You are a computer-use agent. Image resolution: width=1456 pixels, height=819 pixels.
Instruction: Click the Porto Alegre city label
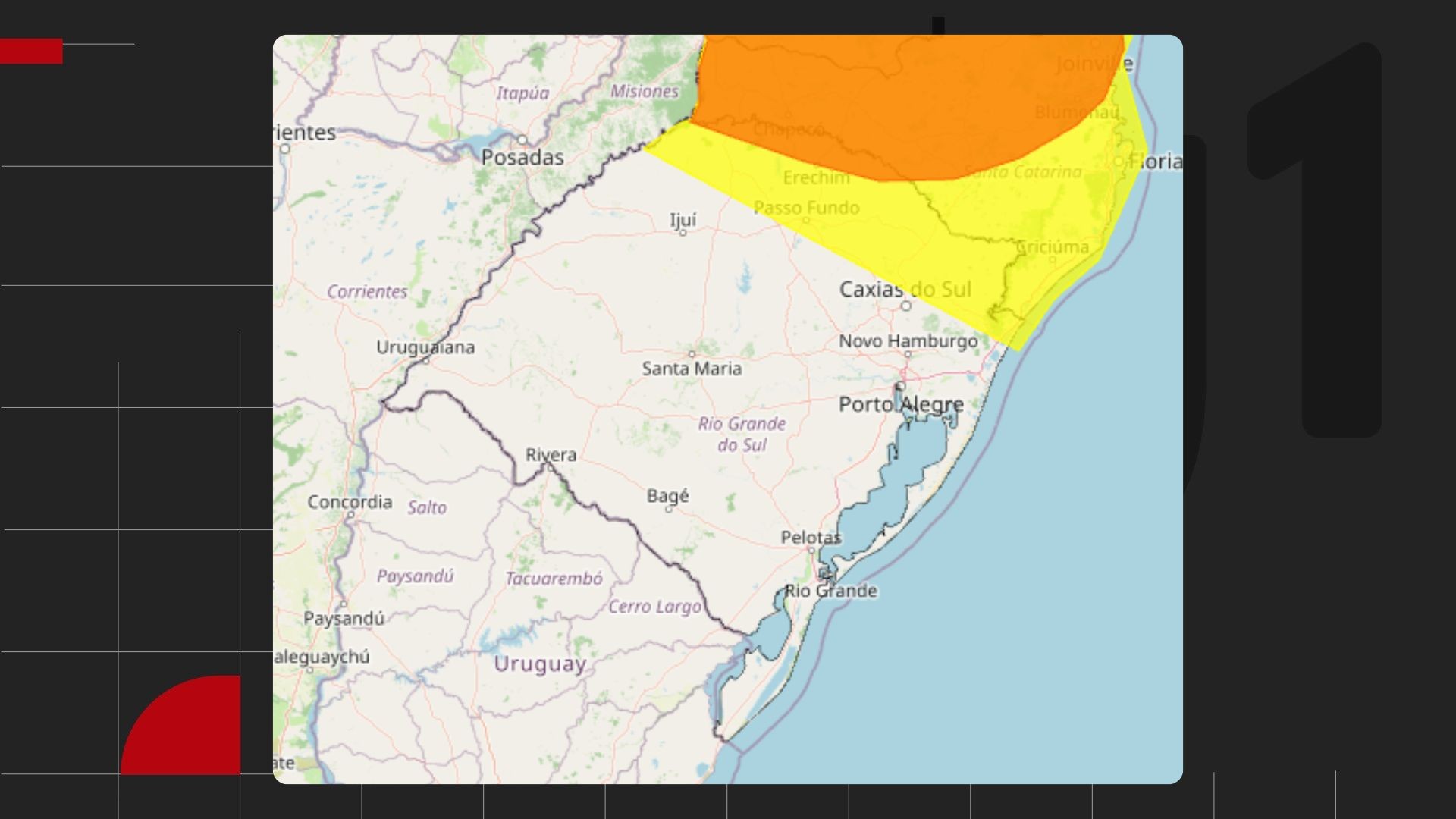901,404
